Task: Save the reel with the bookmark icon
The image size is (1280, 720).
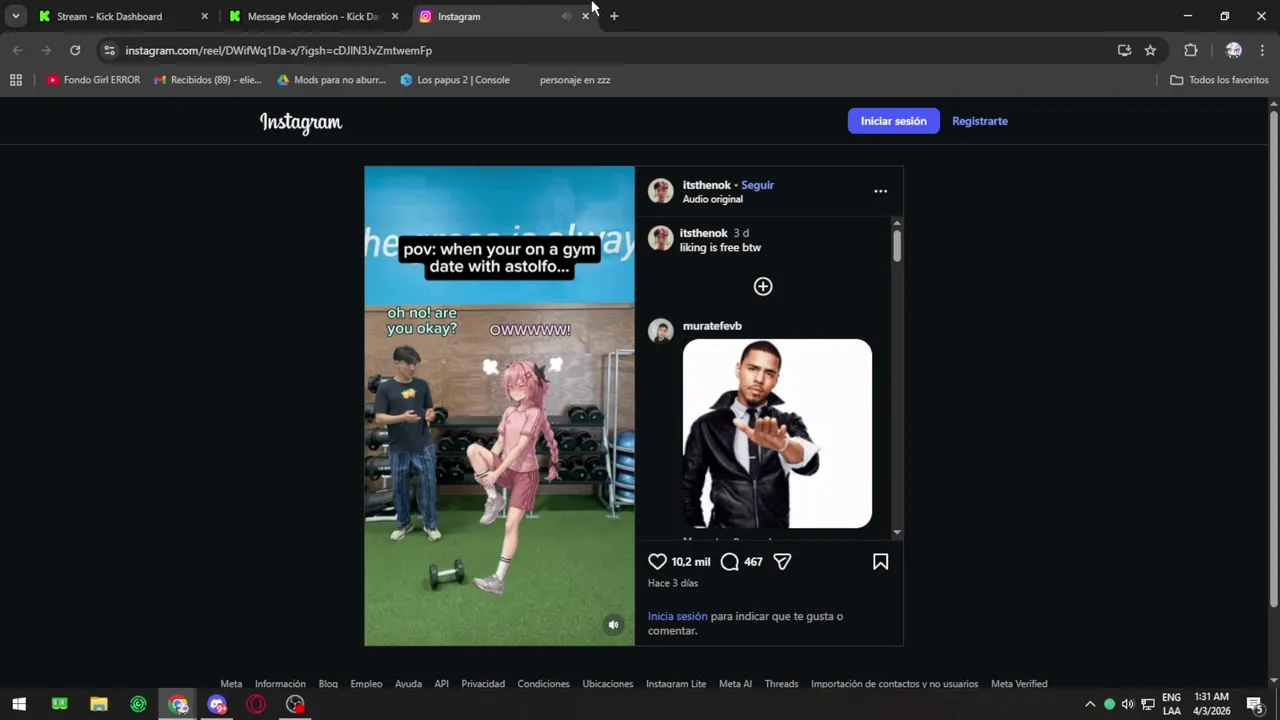Action: point(880,562)
